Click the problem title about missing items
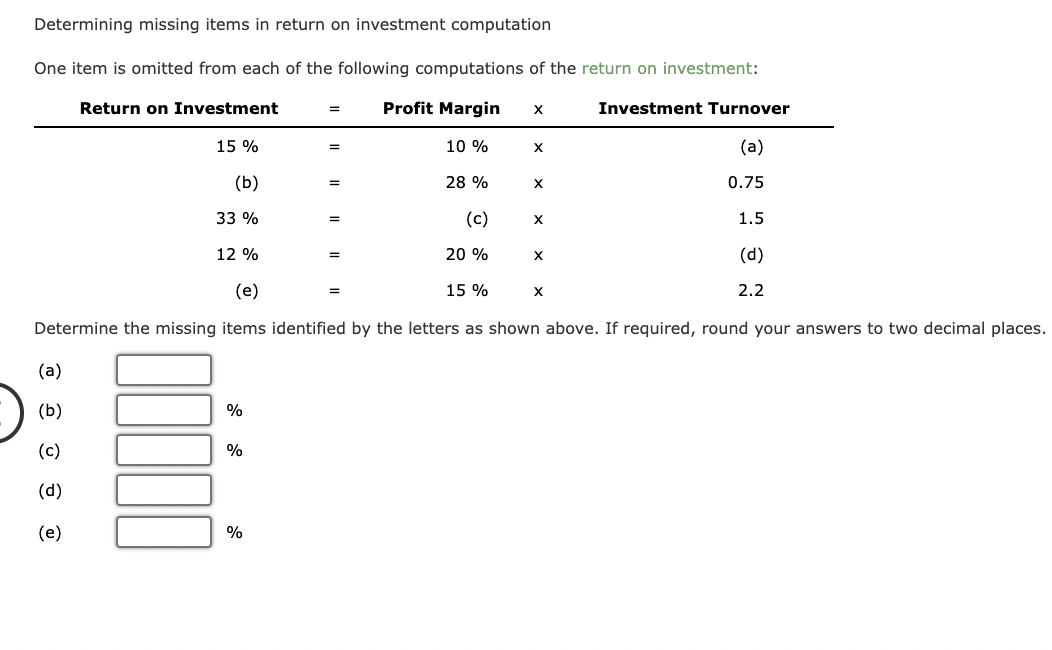 [x=292, y=24]
